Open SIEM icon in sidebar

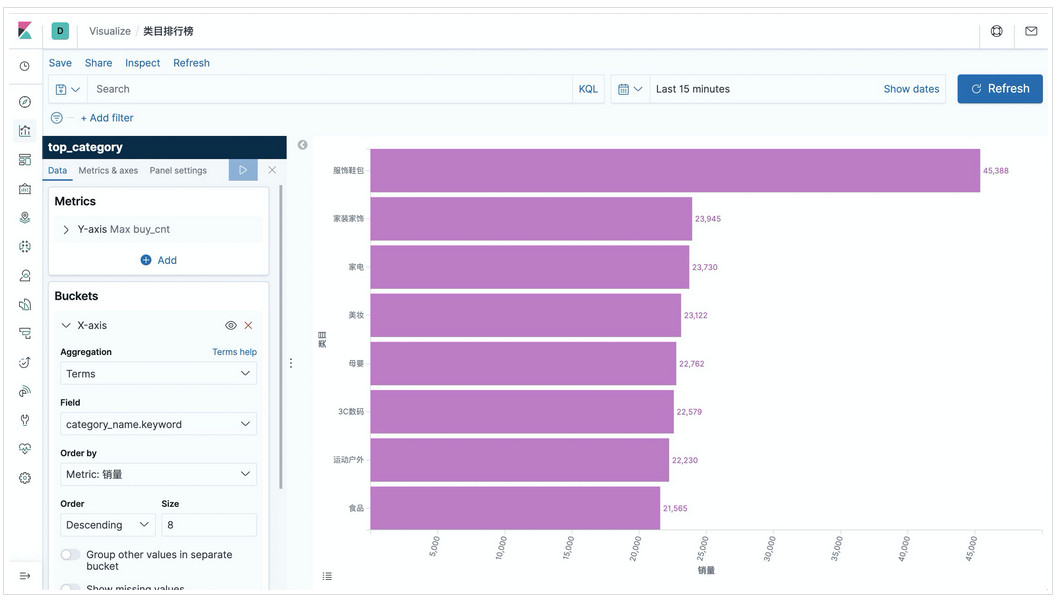[25, 391]
